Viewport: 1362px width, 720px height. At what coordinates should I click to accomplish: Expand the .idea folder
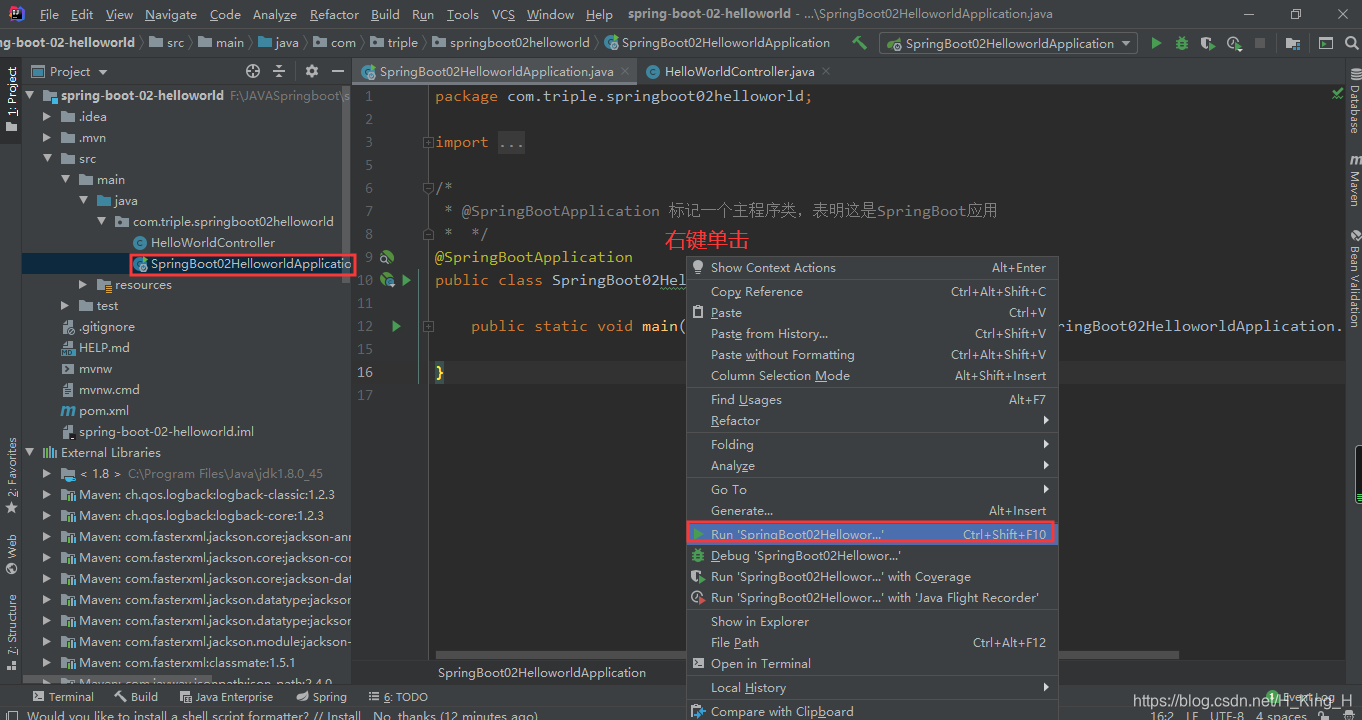(x=47, y=116)
